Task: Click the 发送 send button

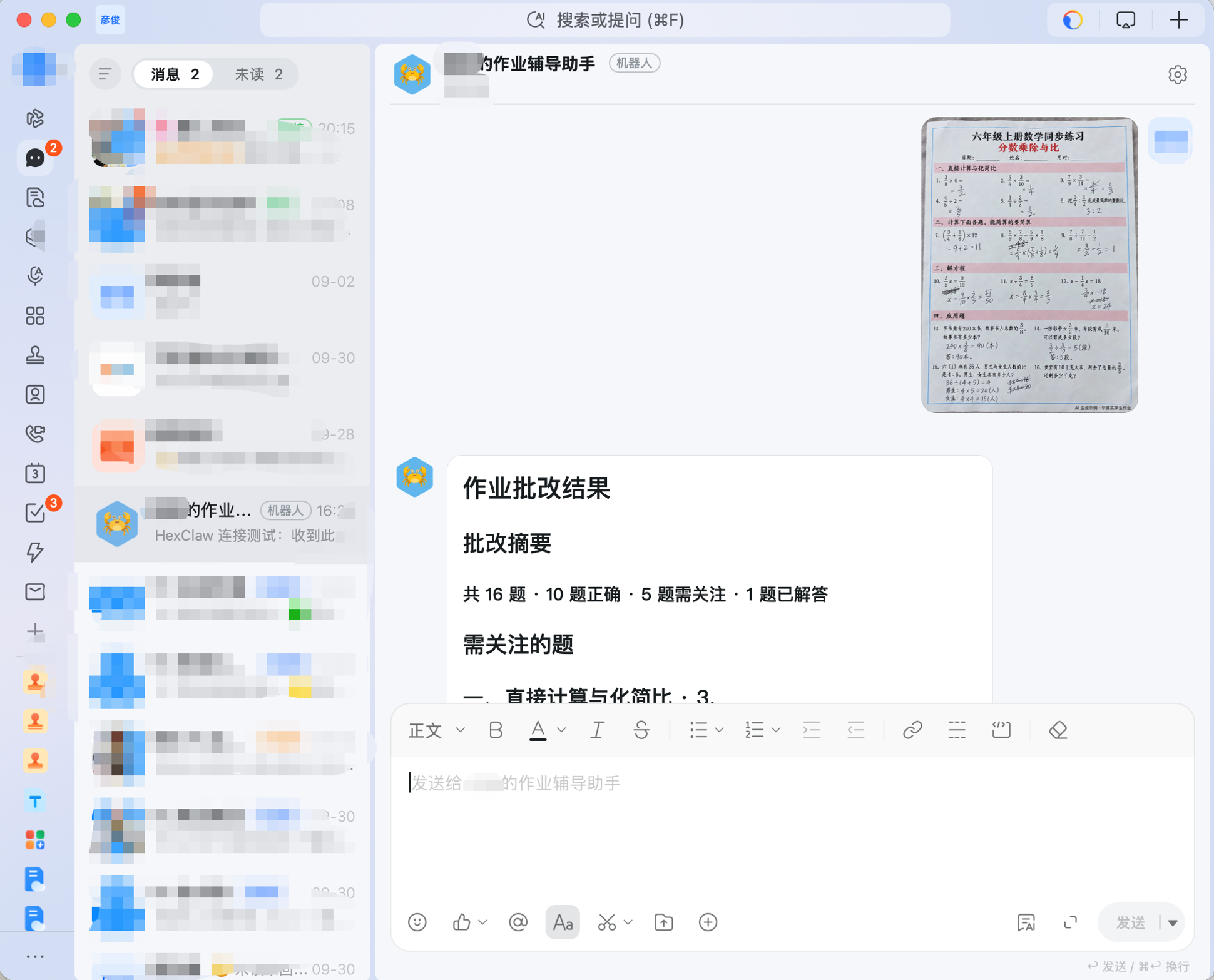Action: point(1130,922)
